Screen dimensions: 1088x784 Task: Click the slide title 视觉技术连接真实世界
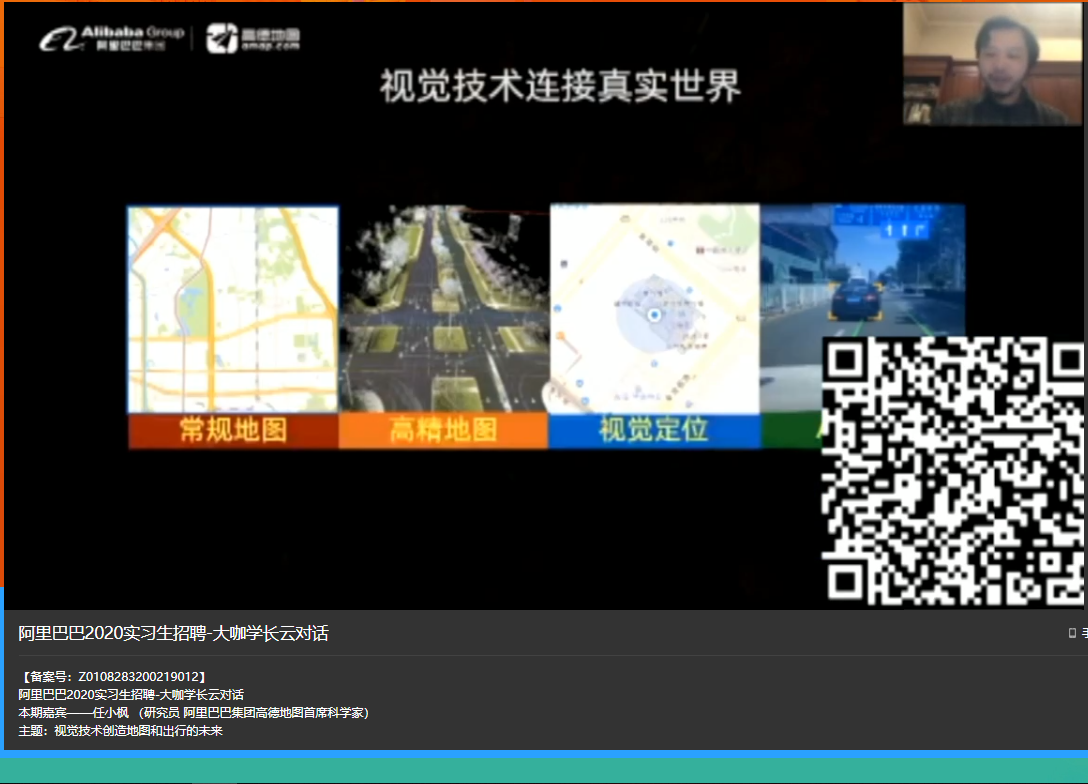[560, 86]
